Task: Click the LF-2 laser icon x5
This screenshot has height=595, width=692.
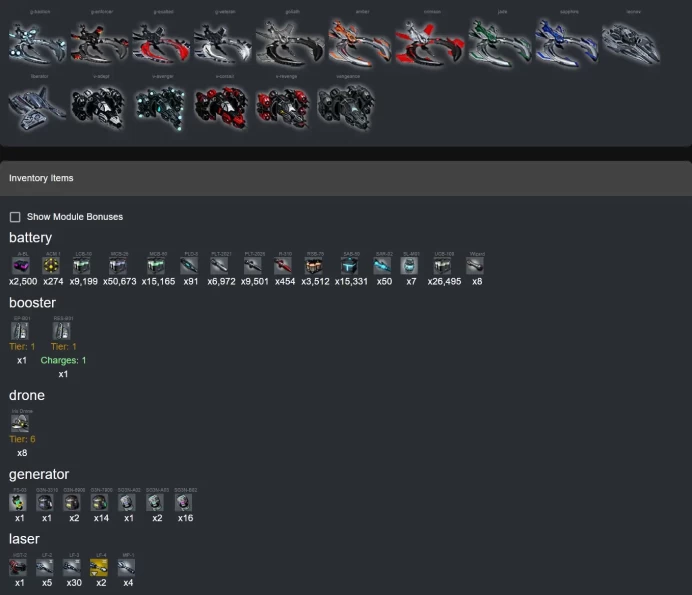Action: coord(45,567)
